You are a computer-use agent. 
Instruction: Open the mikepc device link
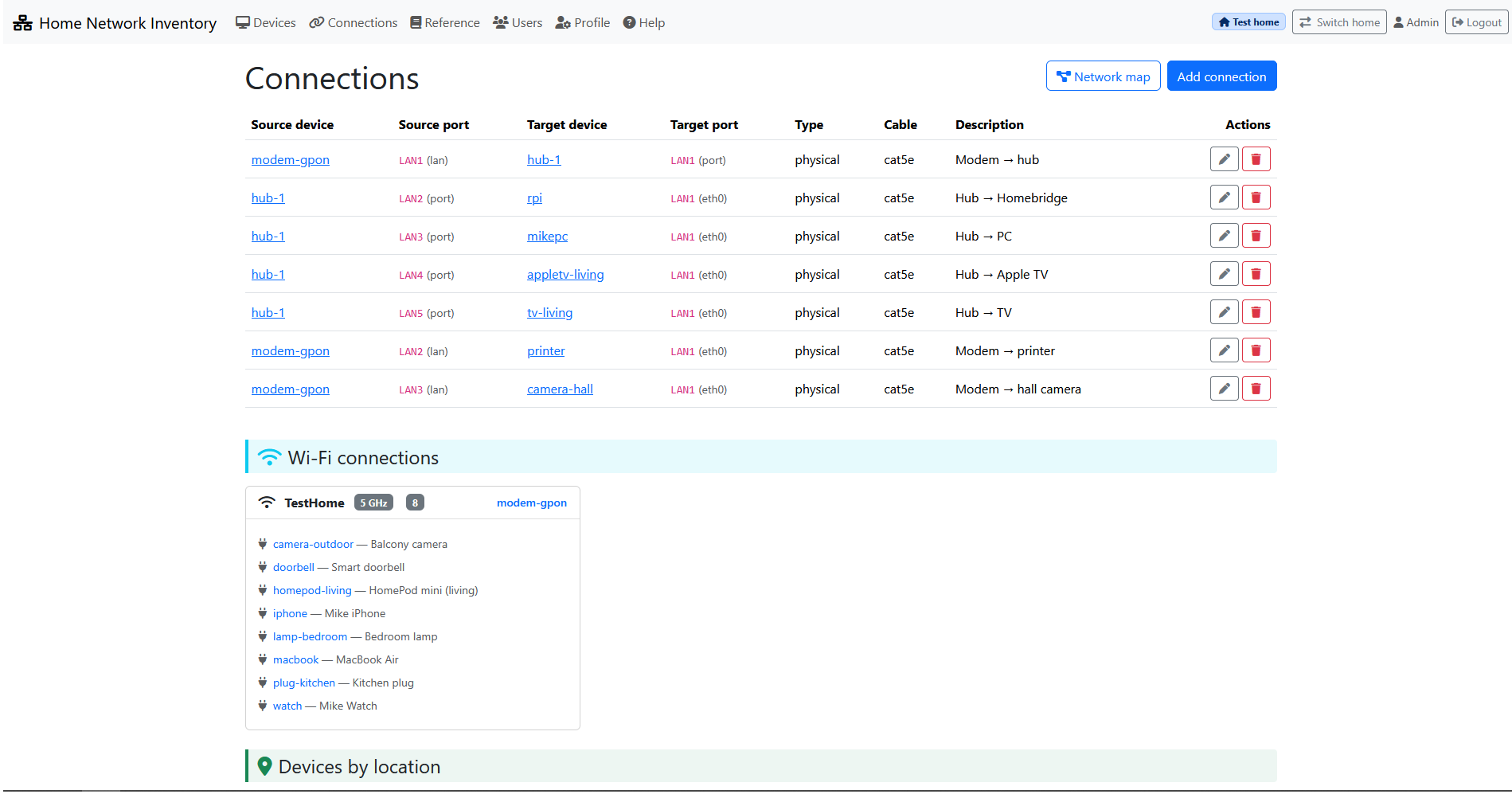tap(547, 236)
